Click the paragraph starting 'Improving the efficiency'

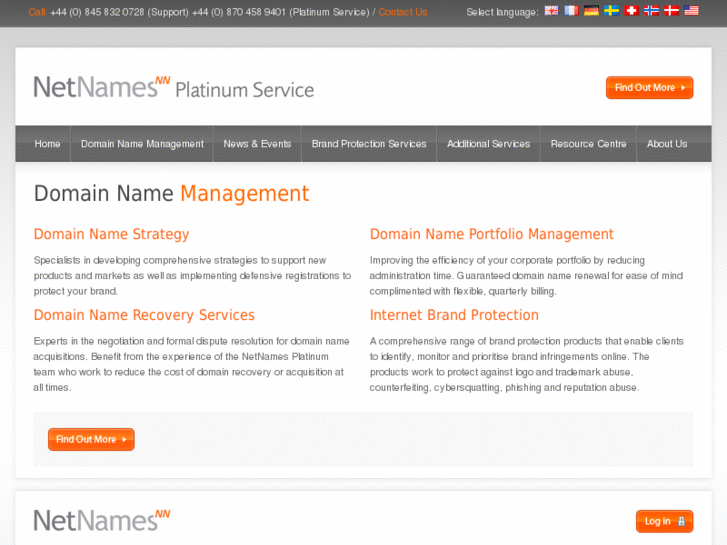click(x=526, y=276)
